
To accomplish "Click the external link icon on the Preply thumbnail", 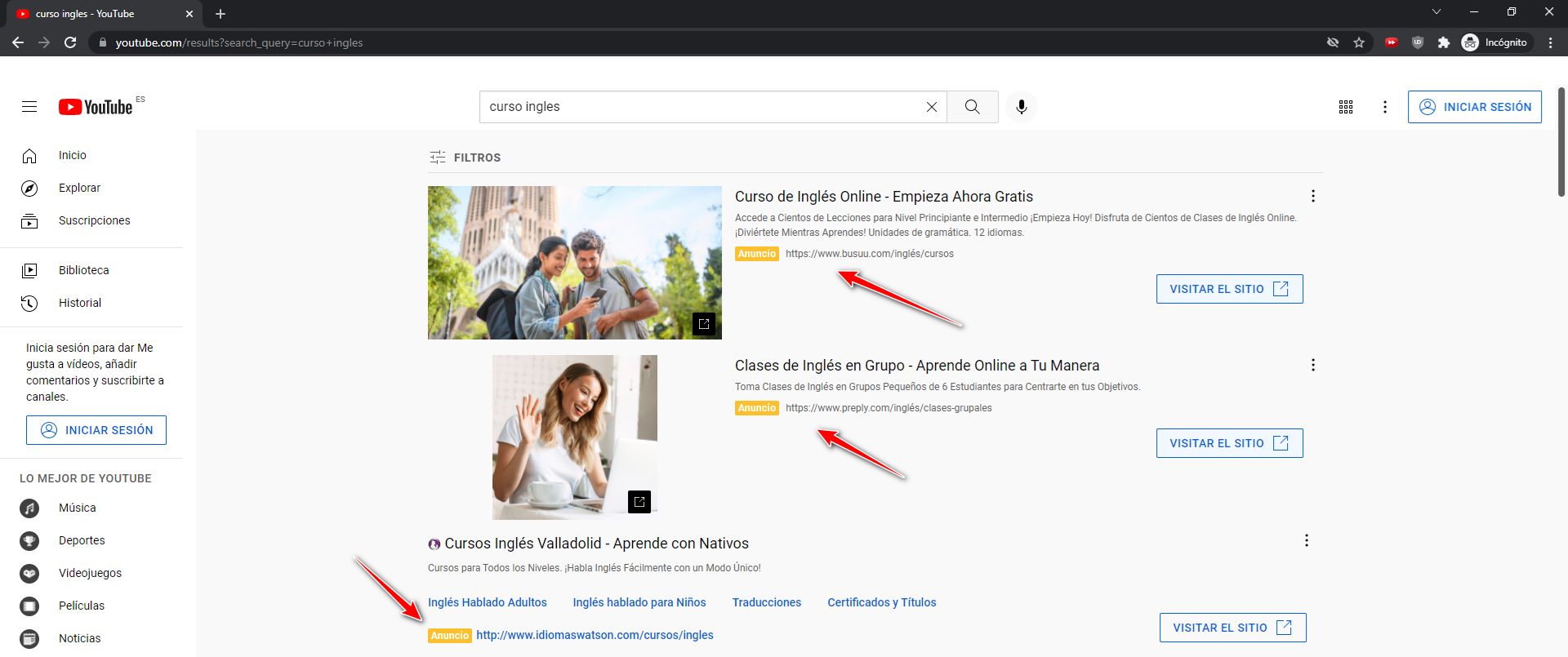I will (x=639, y=502).
